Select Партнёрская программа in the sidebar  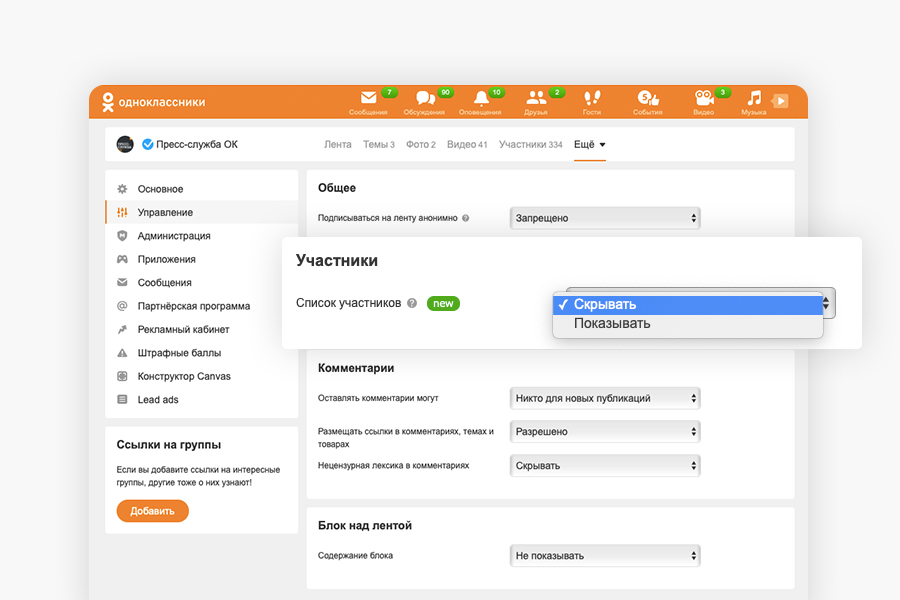194,306
